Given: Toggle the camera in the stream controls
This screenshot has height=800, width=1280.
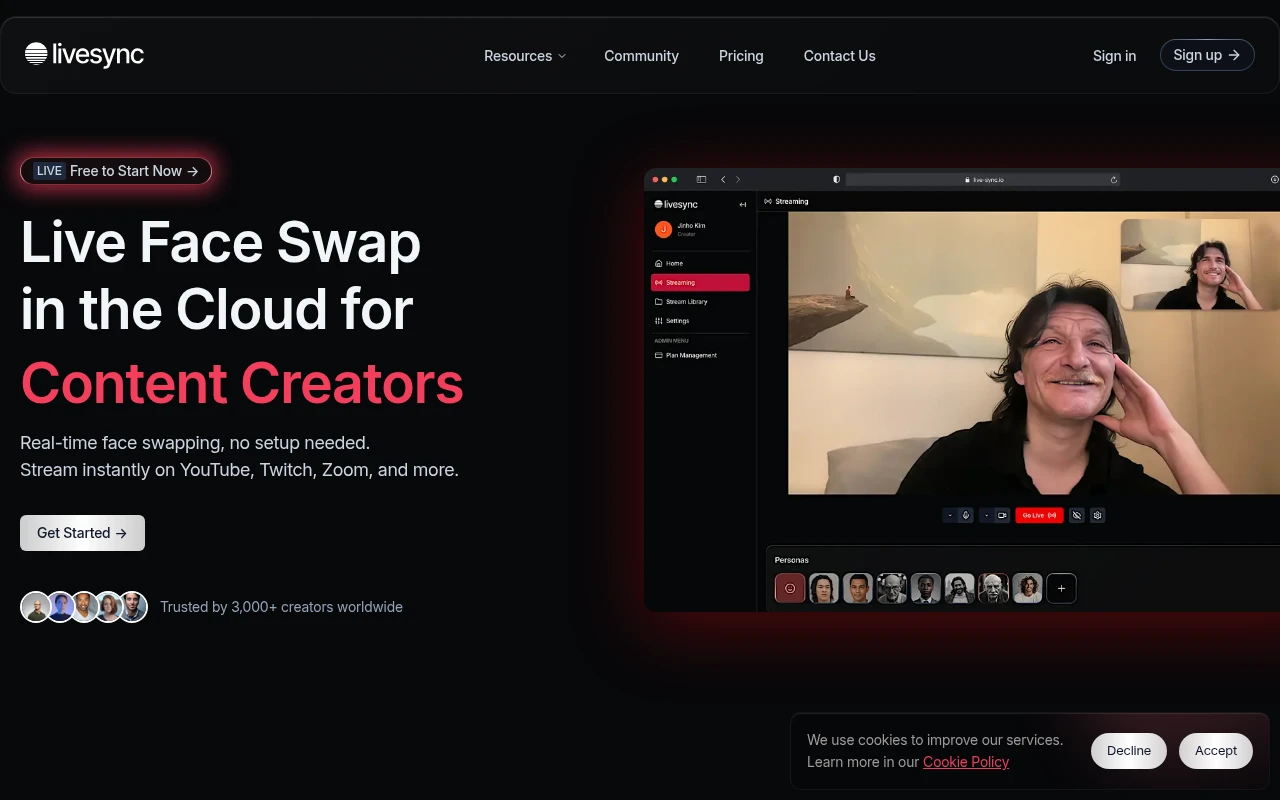Looking at the screenshot, I should pyautogui.click(x=1002, y=516).
